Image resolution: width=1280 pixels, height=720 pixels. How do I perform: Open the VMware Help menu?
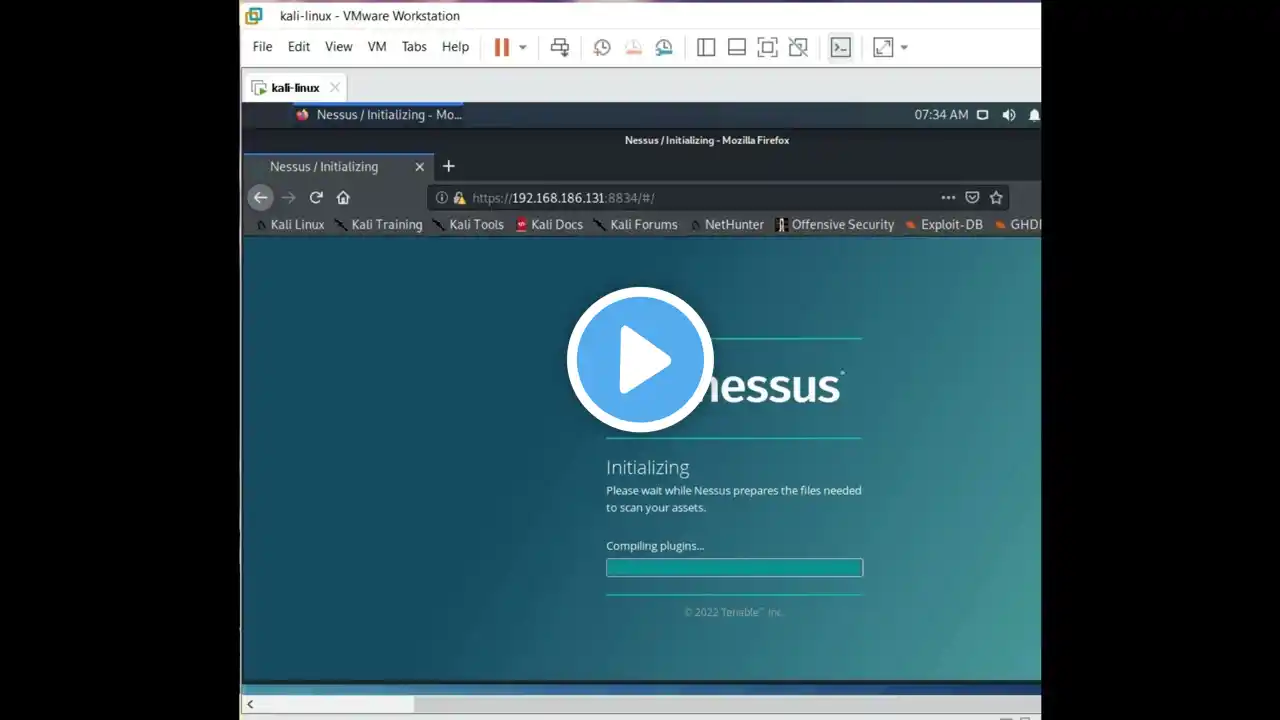coord(455,47)
